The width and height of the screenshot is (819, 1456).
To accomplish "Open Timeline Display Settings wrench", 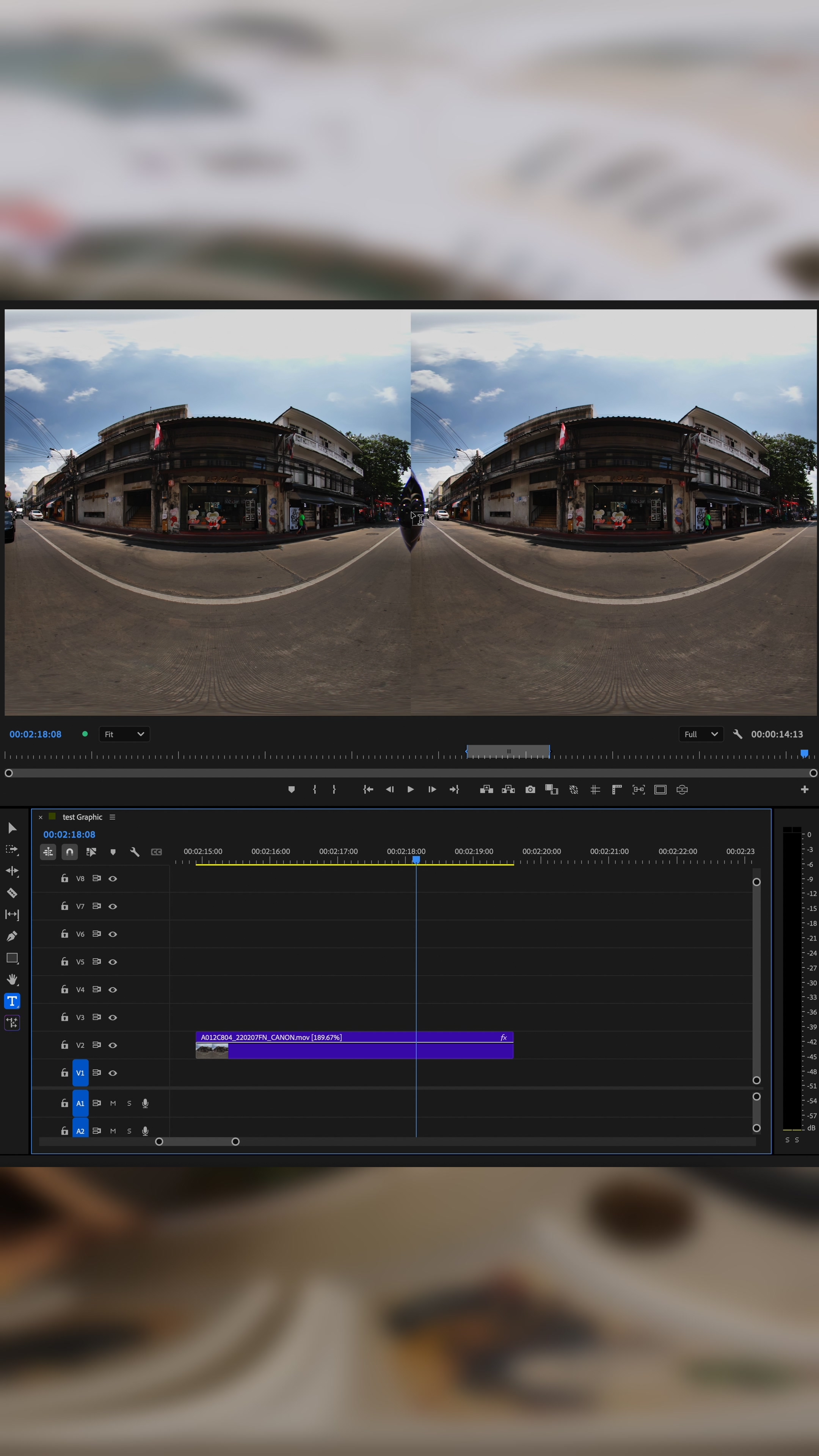I will (x=135, y=852).
